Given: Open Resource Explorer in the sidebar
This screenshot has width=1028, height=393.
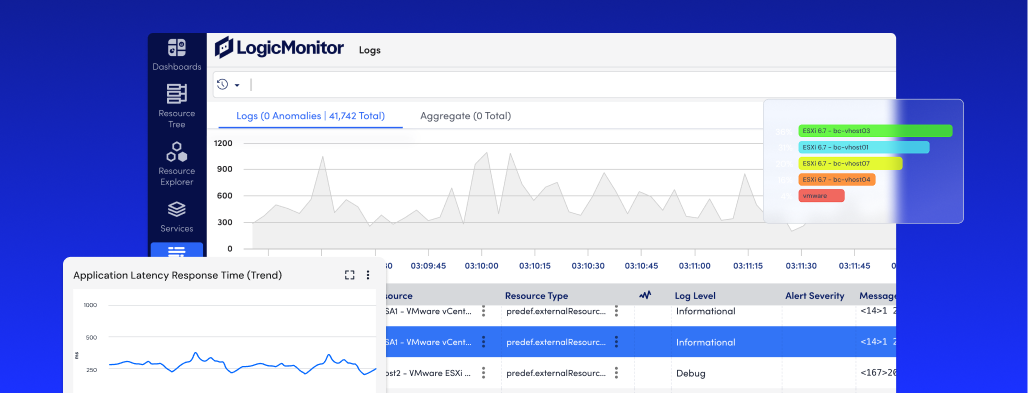Looking at the screenshot, I should (x=177, y=163).
